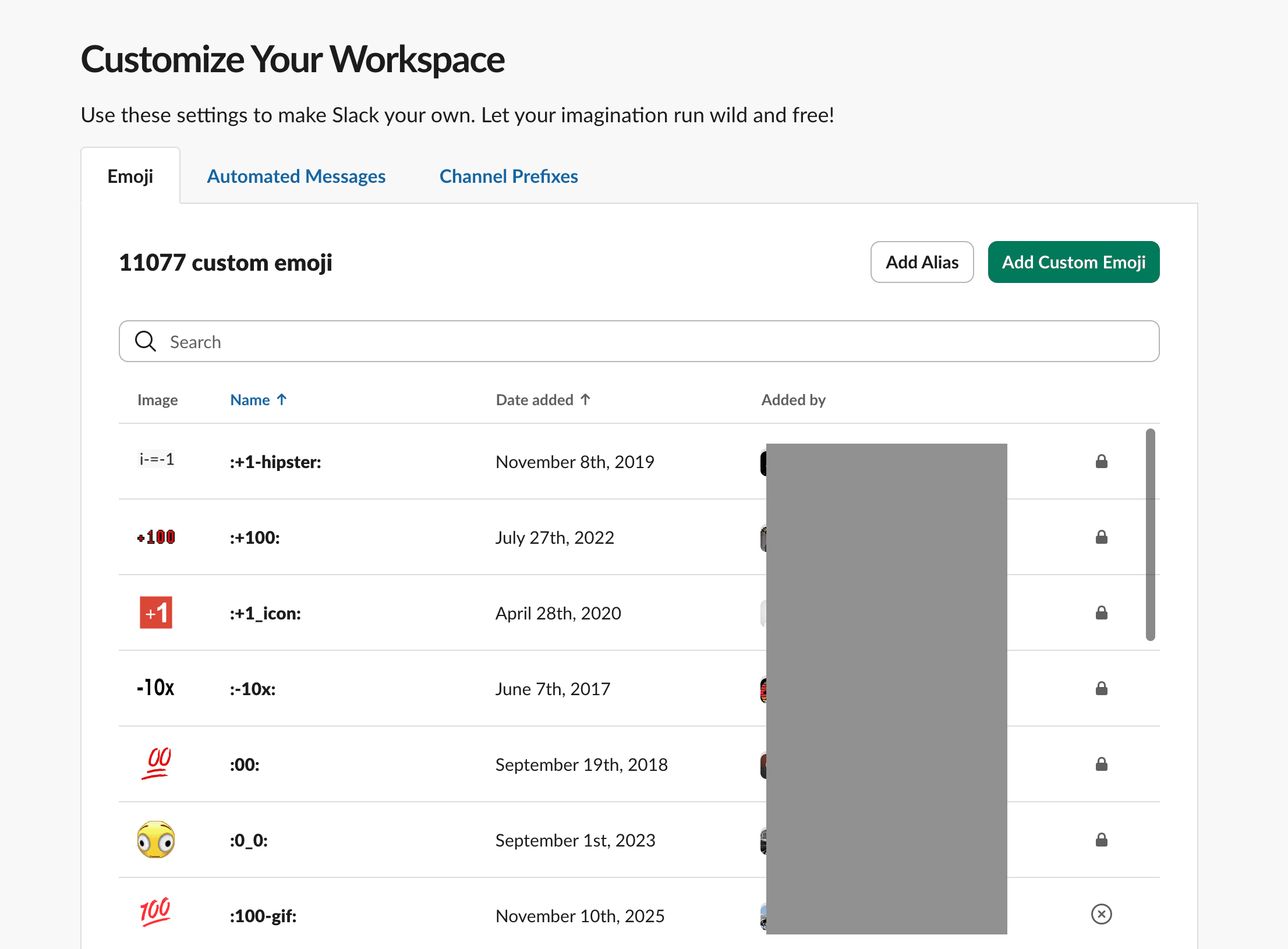Click the date July 27th, 2022
Viewport: 1288px width, 949px height.
click(x=554, y=537)
